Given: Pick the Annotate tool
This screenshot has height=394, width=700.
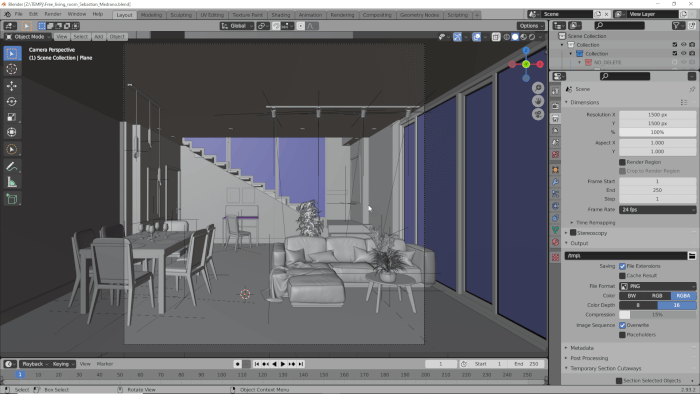Looking at the screenshot, I should [12, 167].
